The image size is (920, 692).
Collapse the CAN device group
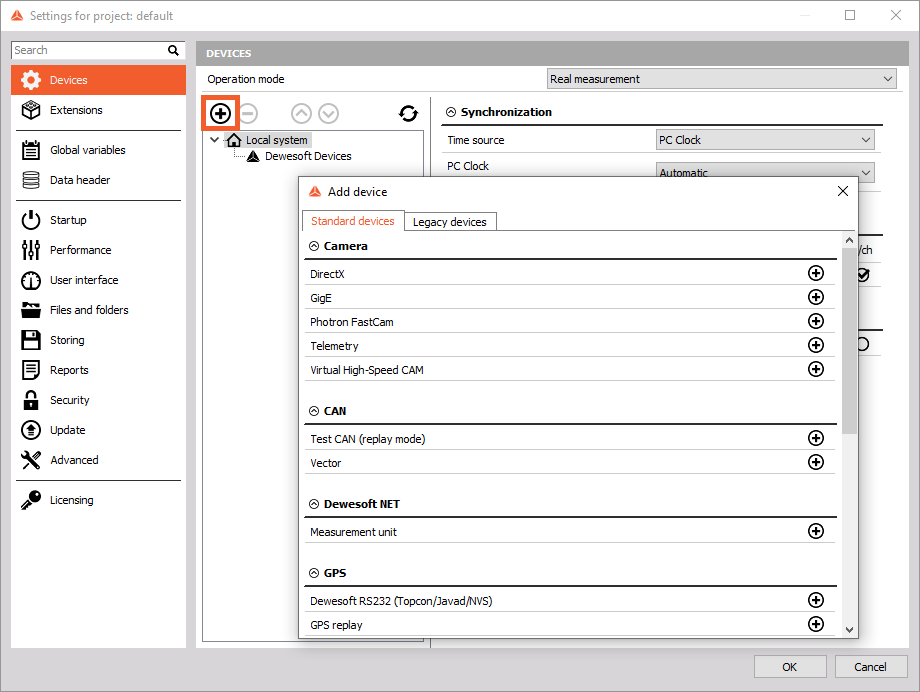click(x=314, y=411)
